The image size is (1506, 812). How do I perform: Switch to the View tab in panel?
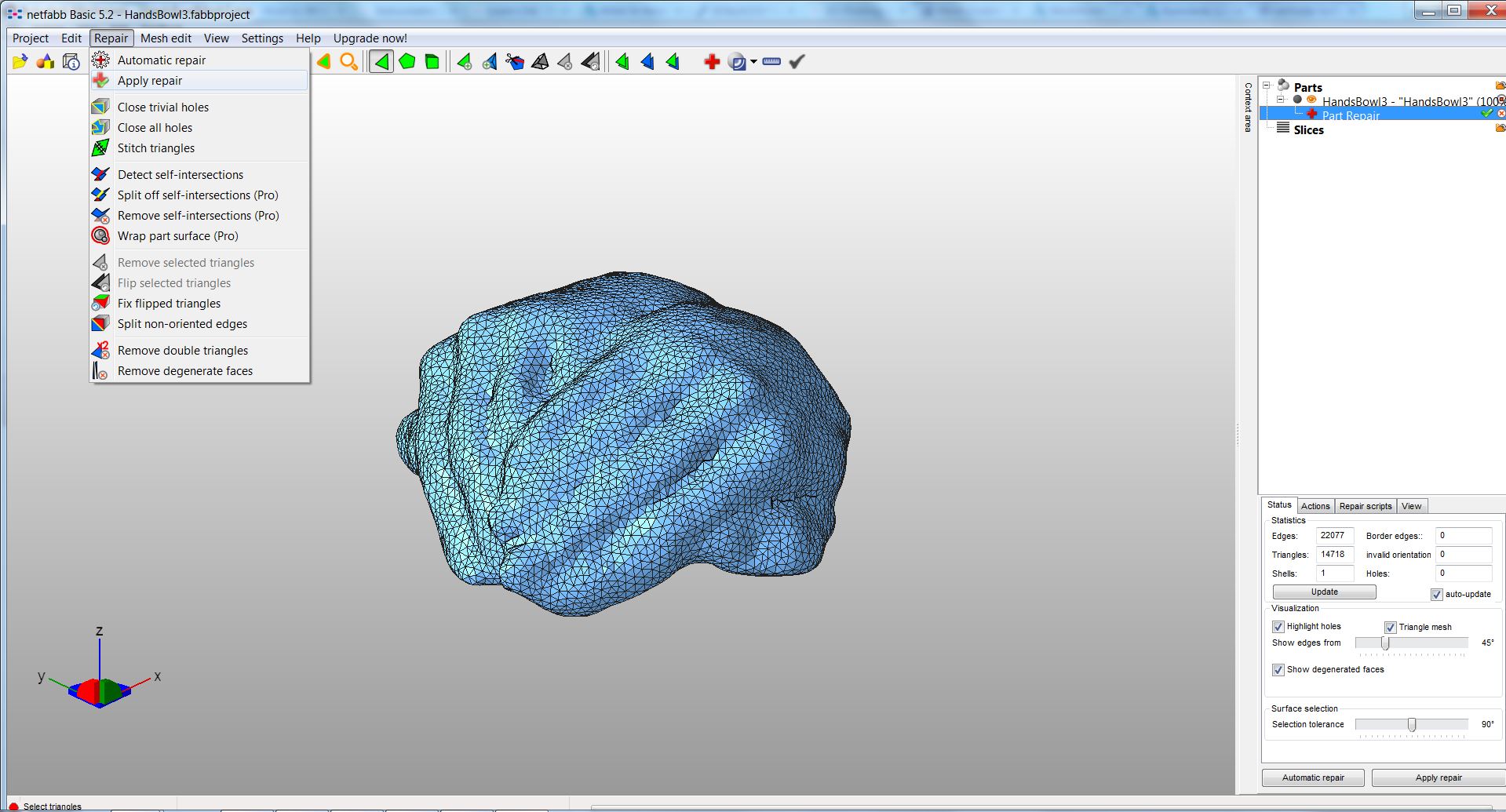point(1411,506)
